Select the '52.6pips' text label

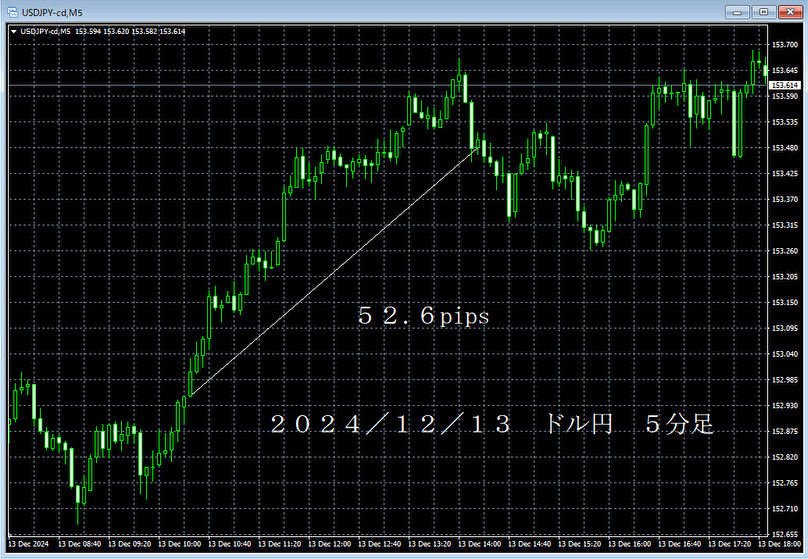click(x=424, y=315)
